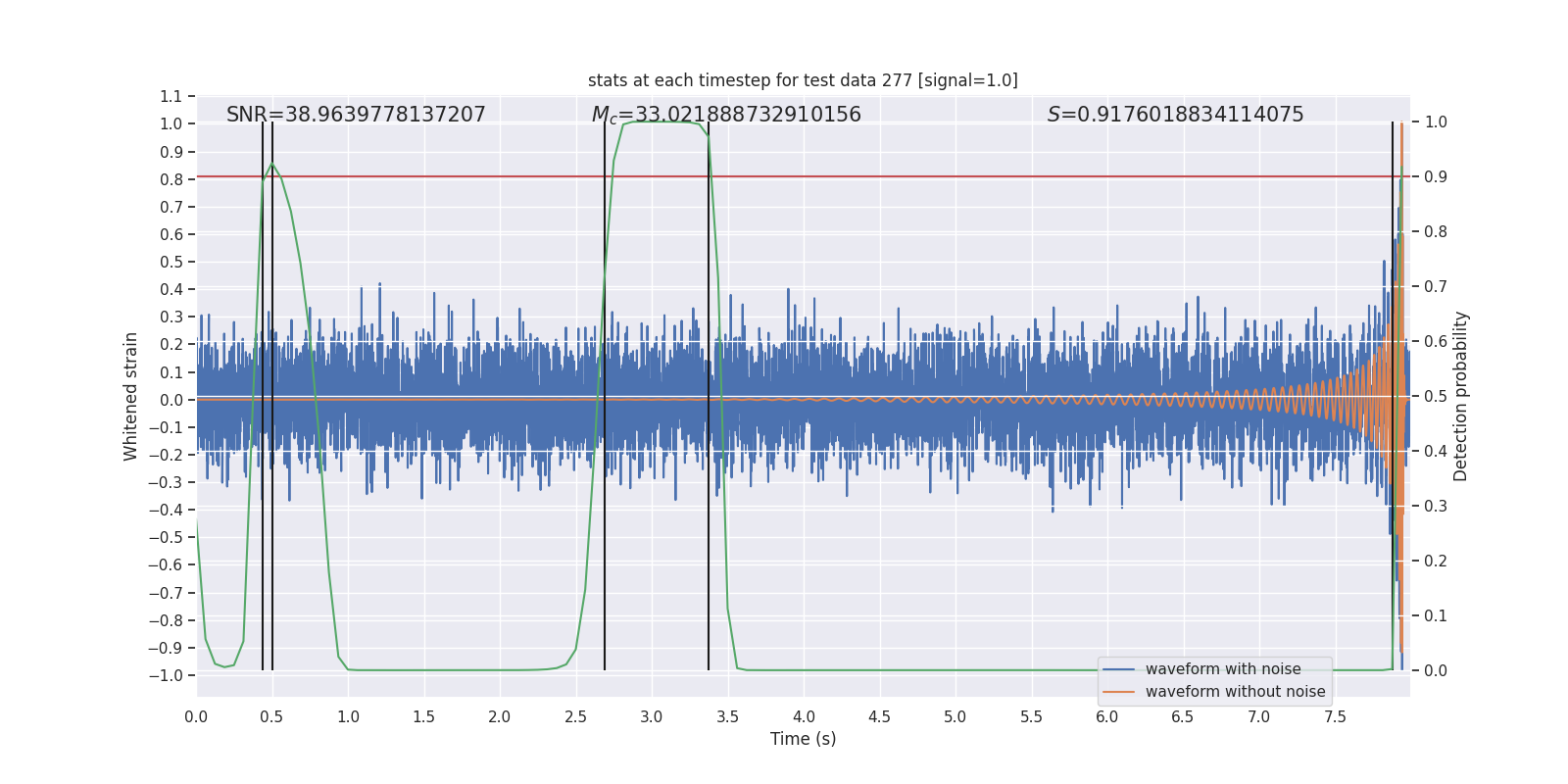
Task: Click tick label 3.5 on the Time axis
Action: coord(728,716)
